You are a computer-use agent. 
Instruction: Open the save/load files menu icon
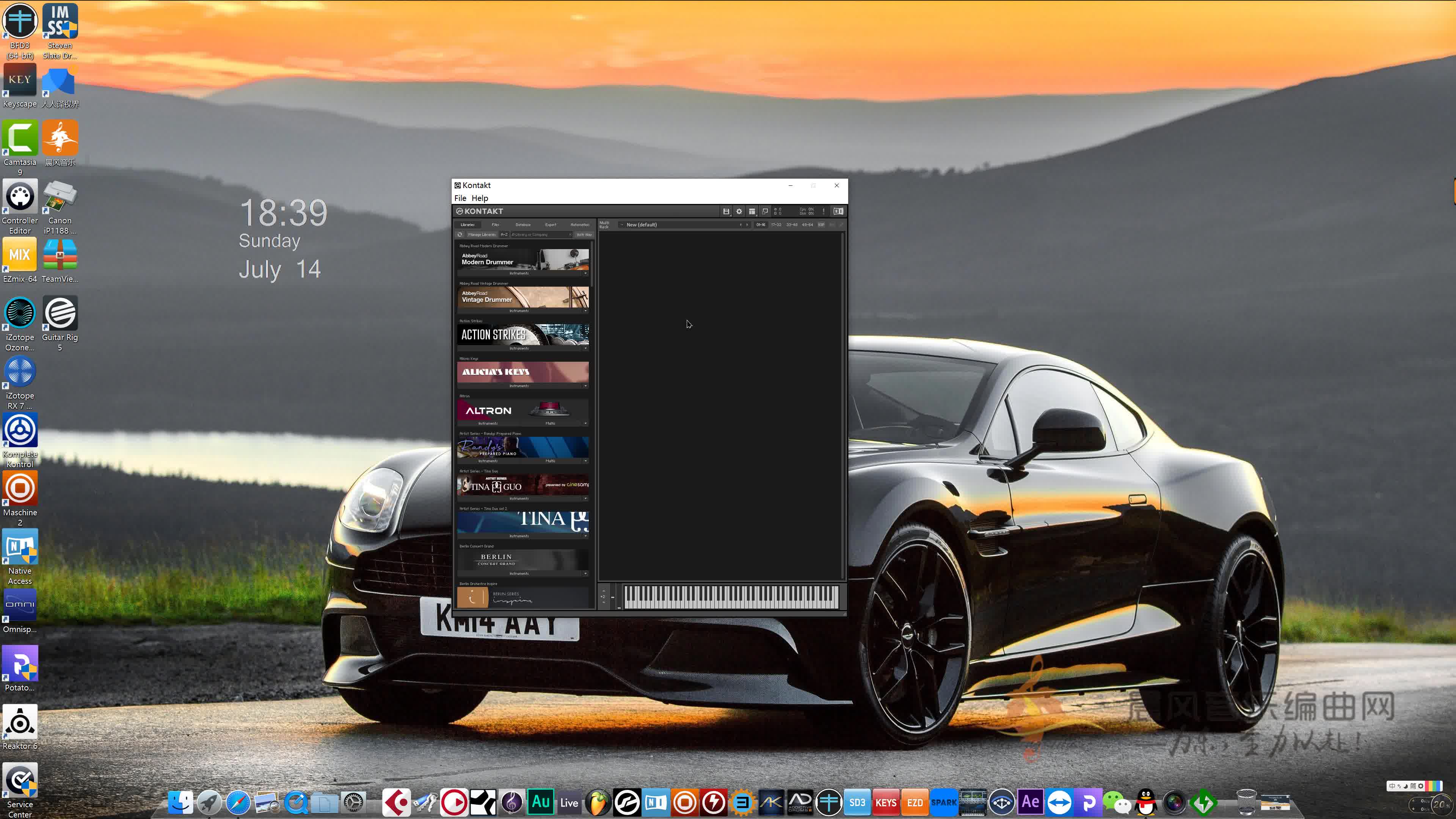tap(726, 212)
